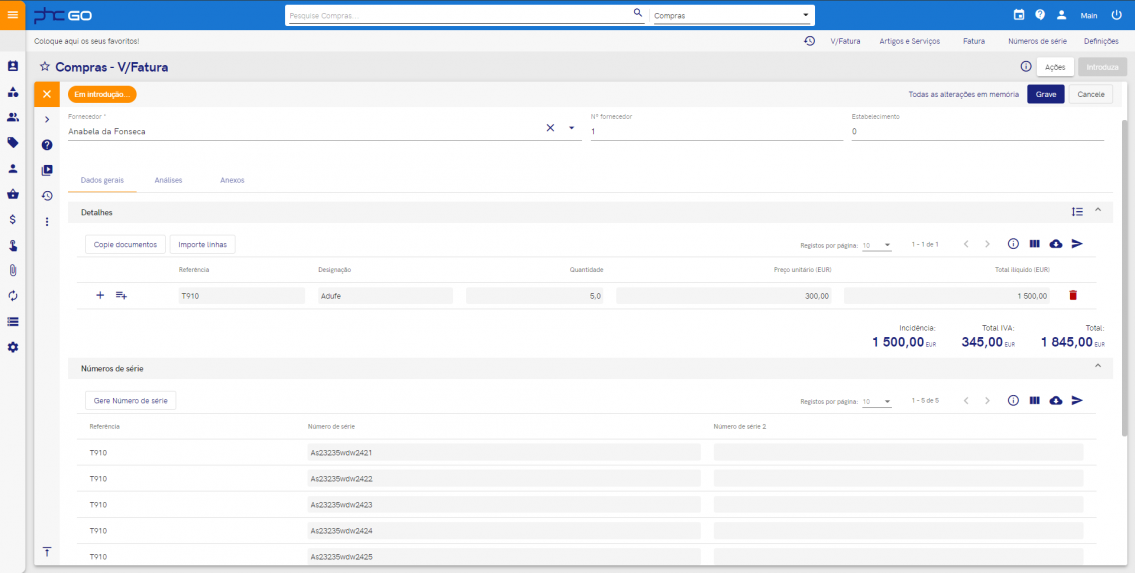Image resolution: width=1135 pixels, height=573 pixels.
Task: Go to previous page in Números de série grid
Action: (x=966, y=400)
